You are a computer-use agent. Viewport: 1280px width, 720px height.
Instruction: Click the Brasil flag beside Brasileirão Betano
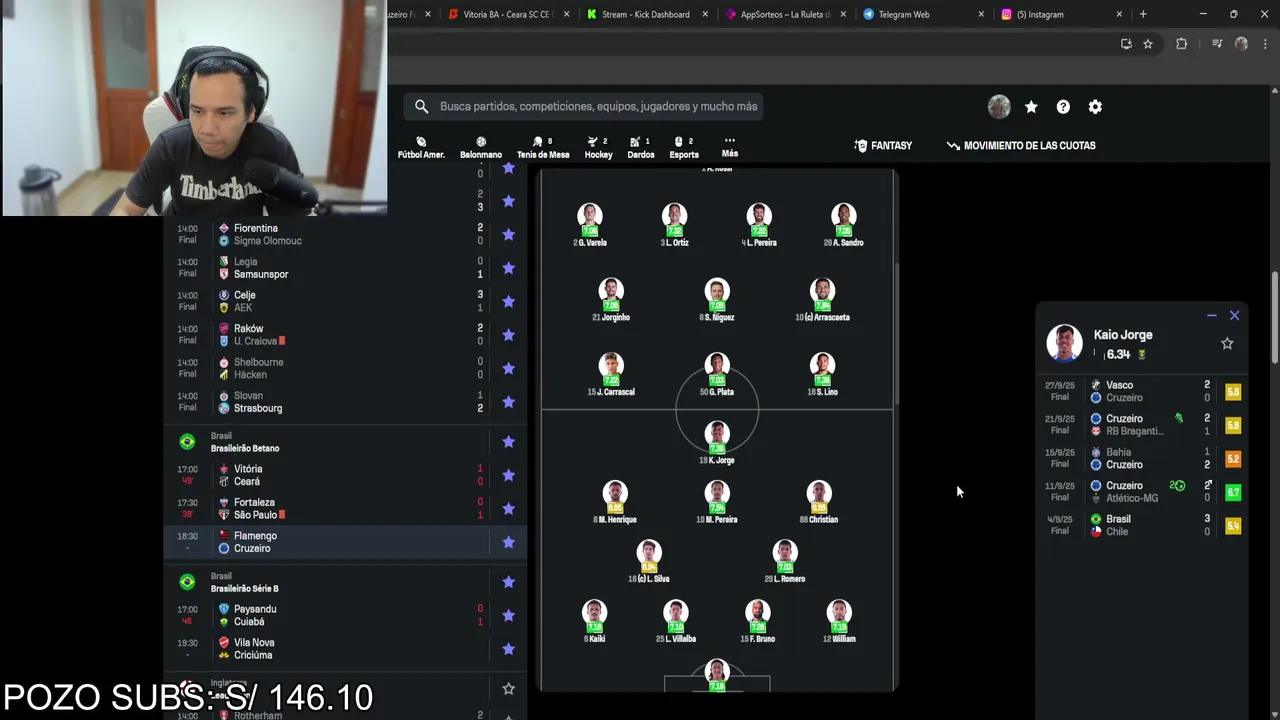(x=187, y=442)
